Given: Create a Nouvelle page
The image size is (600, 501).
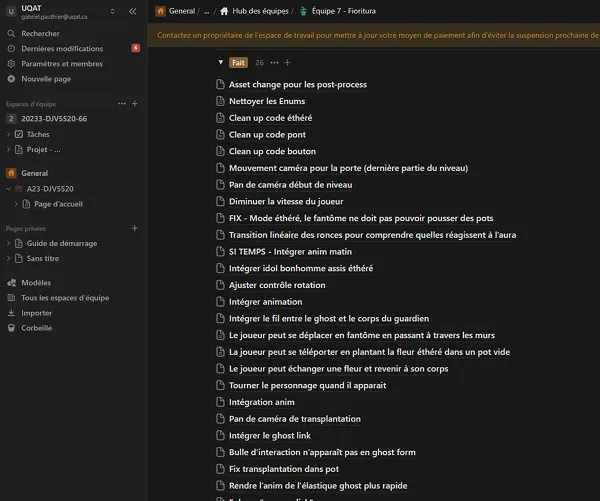Looking at the screenshot, I should coord(45,78).
